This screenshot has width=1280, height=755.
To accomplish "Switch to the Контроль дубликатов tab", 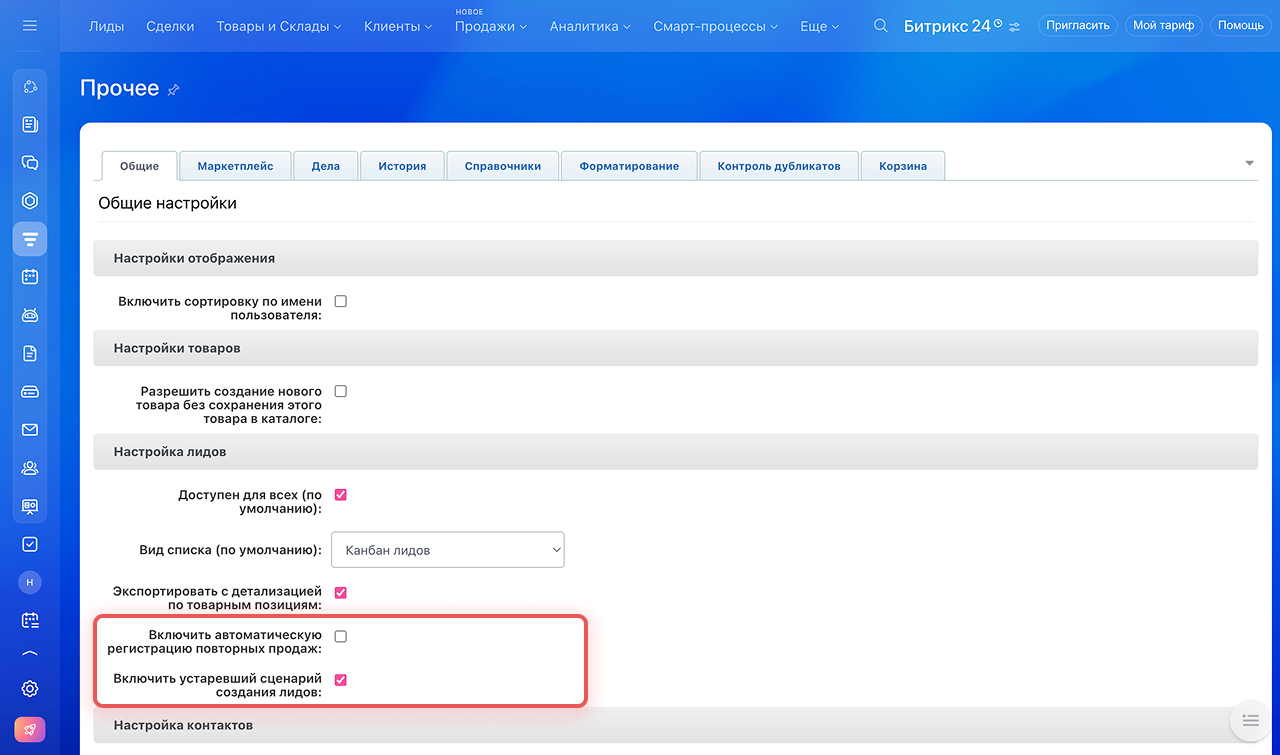I will (779, 166).
